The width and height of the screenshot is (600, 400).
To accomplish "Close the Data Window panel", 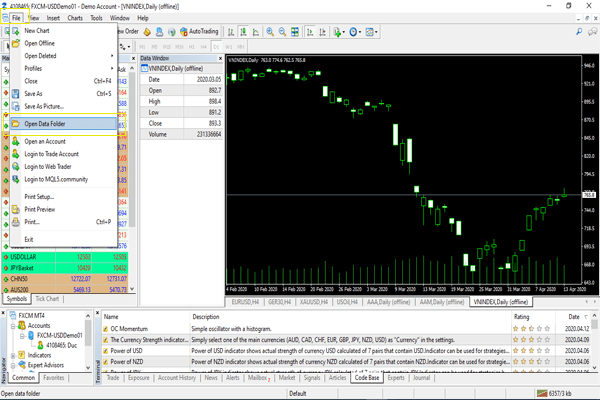I will pyautogui.click(x=220, y=58).
